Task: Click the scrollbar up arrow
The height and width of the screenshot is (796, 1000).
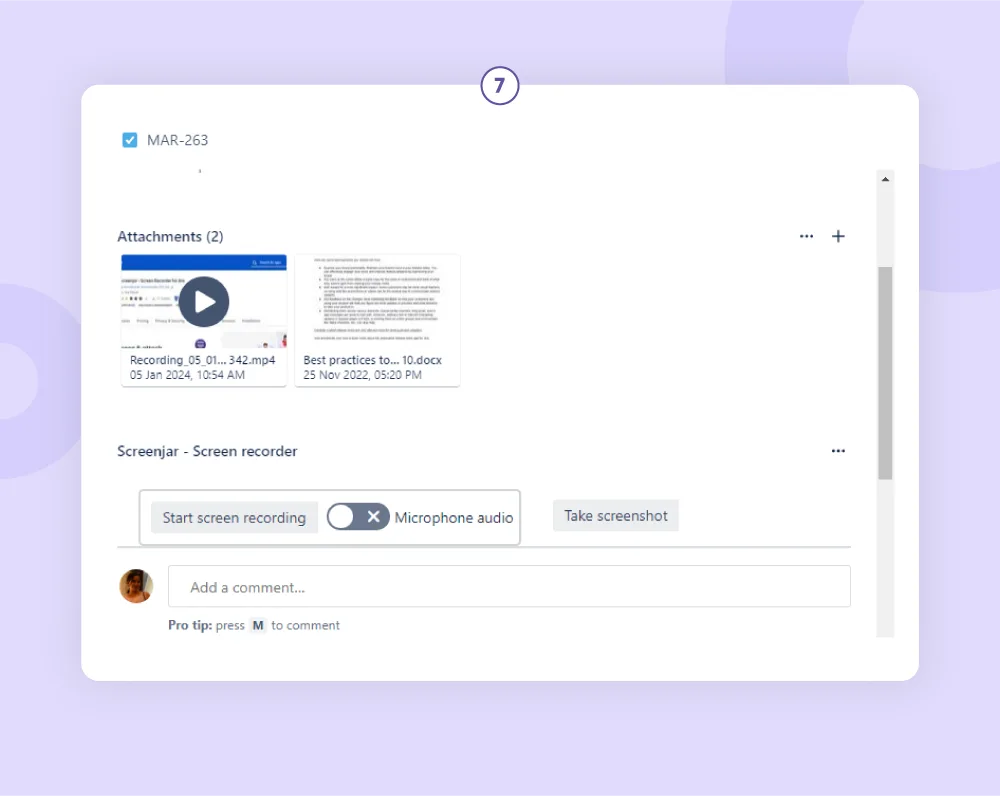Action: click(885, 179)
